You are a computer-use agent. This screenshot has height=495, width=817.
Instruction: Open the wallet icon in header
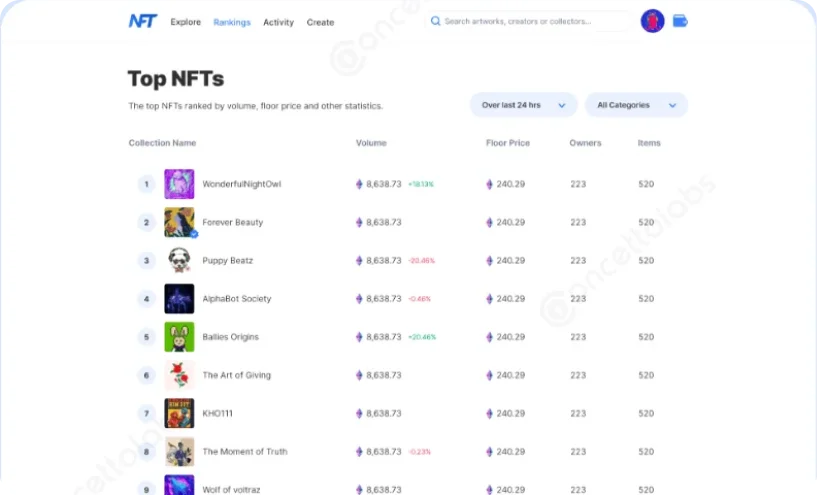(x=680, y=21)
